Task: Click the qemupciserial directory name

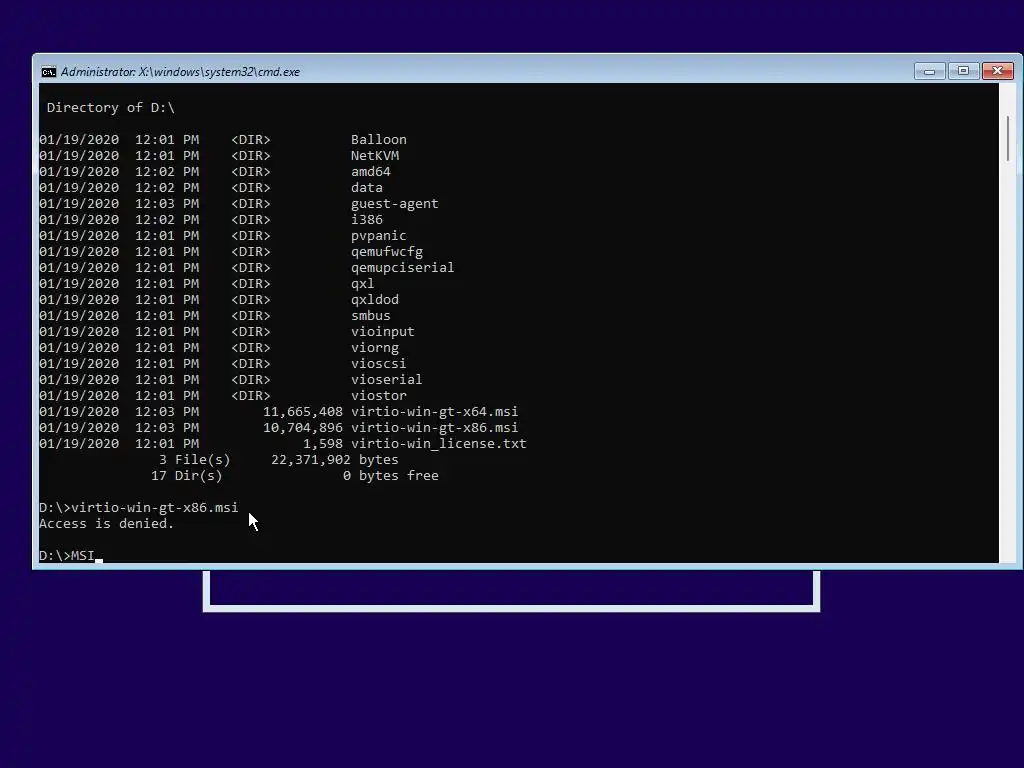Action: [x=402, y=268]
